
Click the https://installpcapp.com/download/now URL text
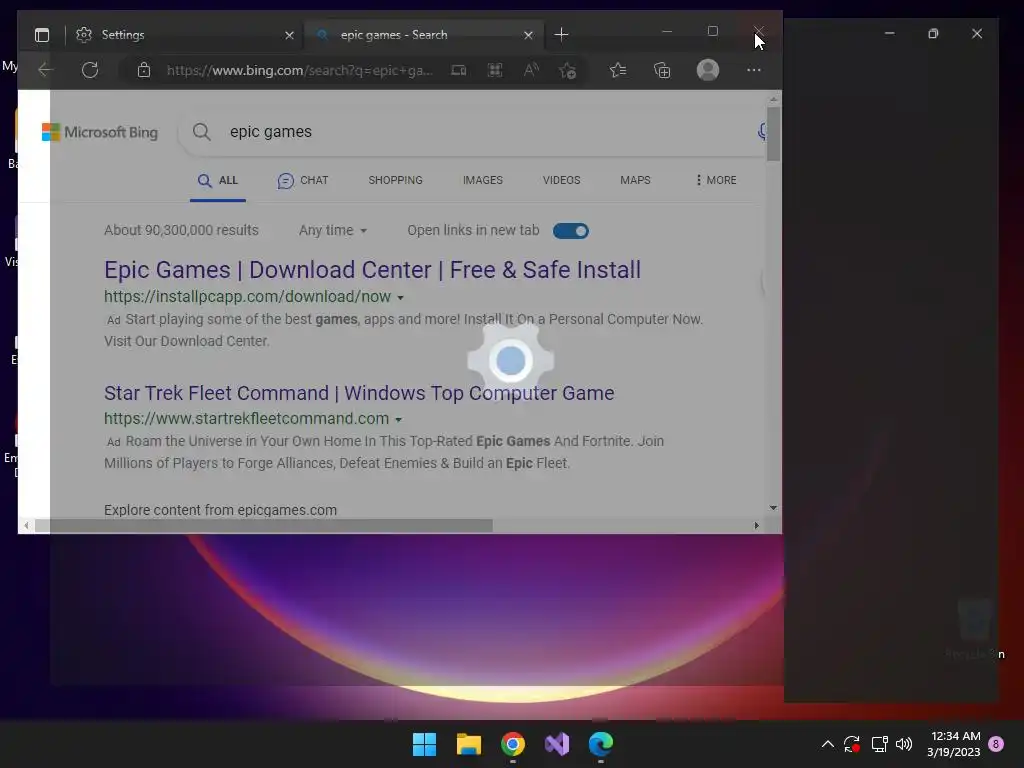click(248, 296)
